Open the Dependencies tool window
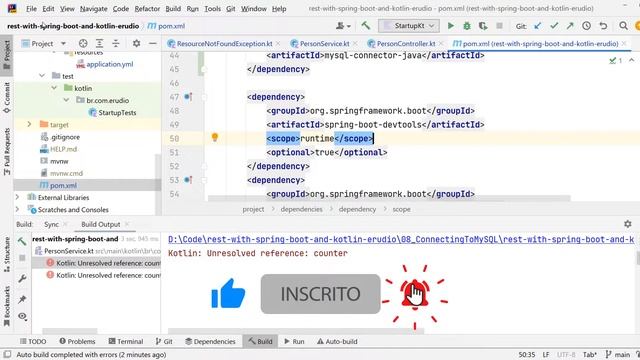 coord(210,341)
